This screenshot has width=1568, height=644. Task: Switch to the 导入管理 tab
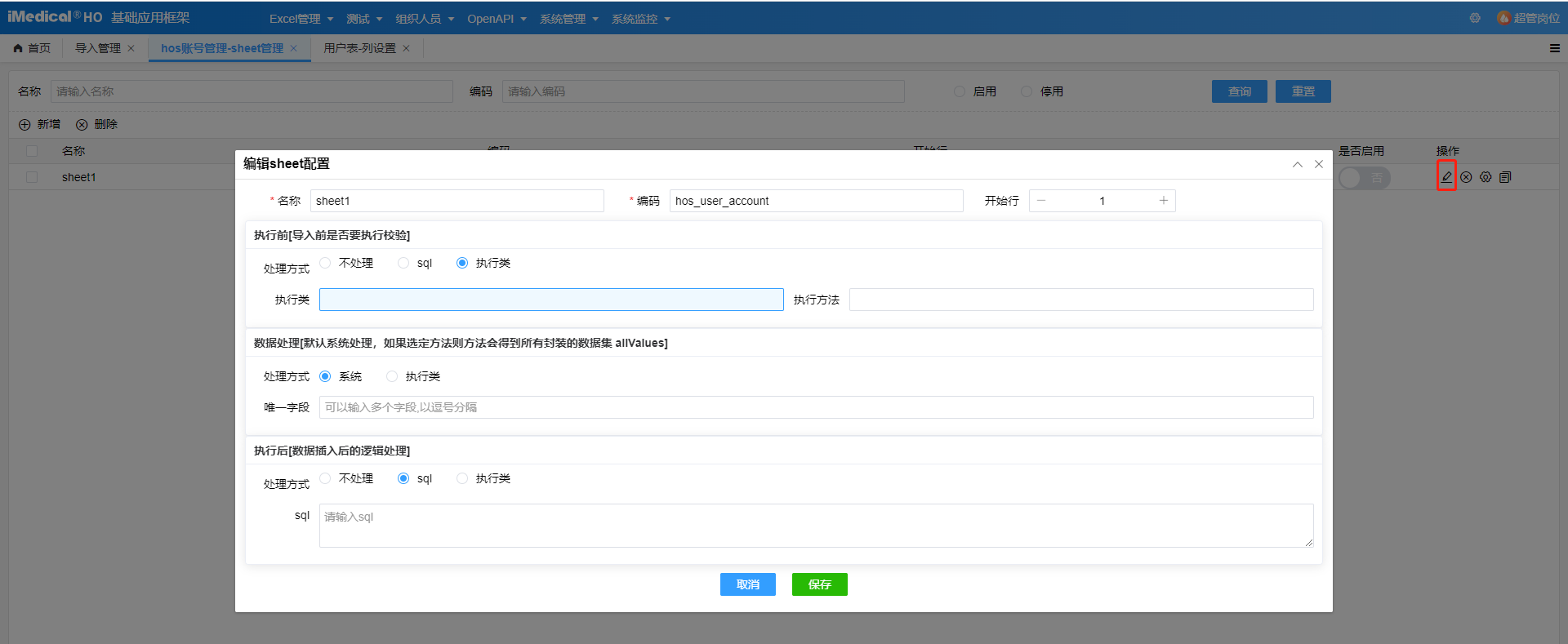coord(98,48)
